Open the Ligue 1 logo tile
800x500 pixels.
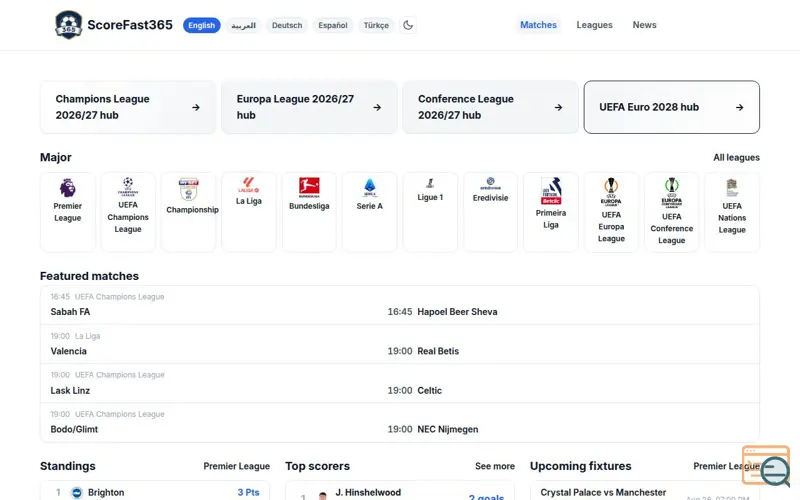(430, 212)
